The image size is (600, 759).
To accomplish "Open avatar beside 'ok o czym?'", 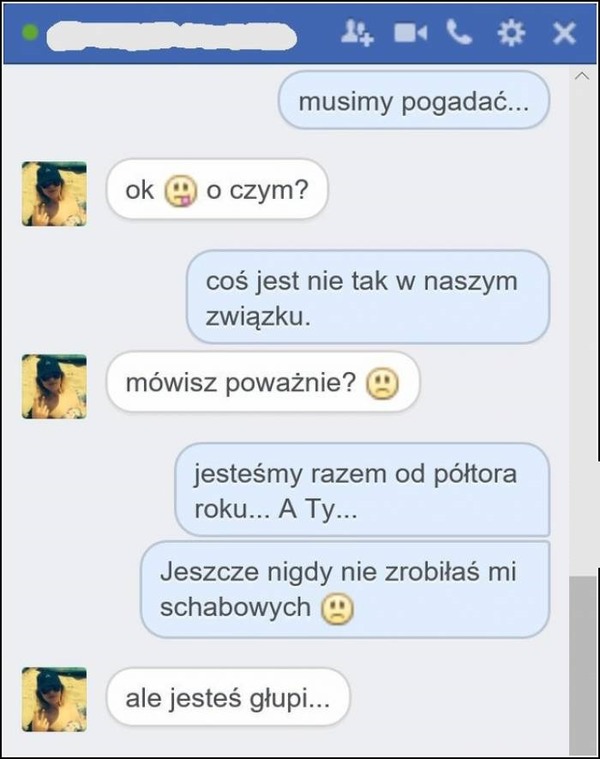I will click(54, 194).
